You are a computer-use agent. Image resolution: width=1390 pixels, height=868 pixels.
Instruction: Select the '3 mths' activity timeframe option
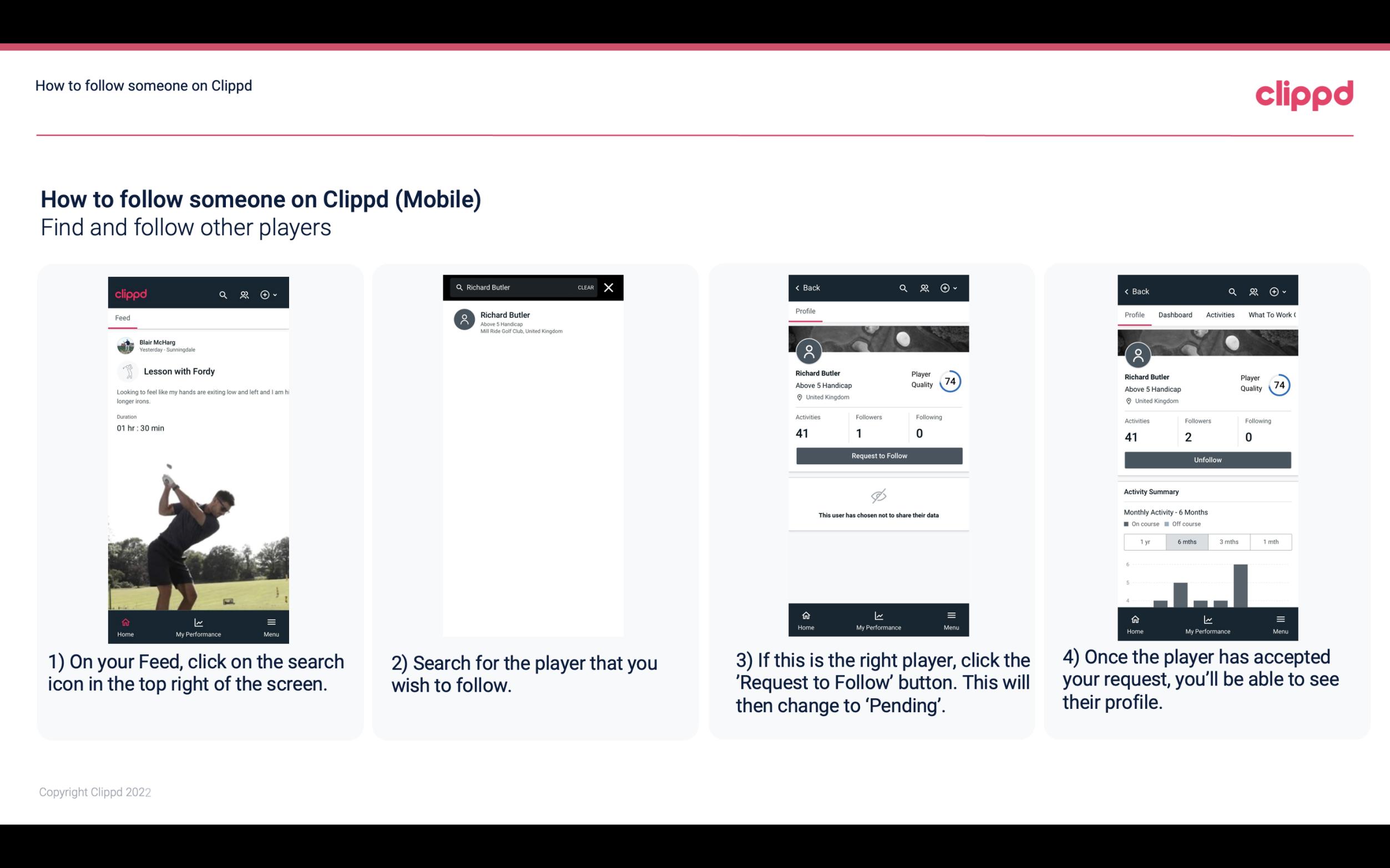tap(1229, 541)
